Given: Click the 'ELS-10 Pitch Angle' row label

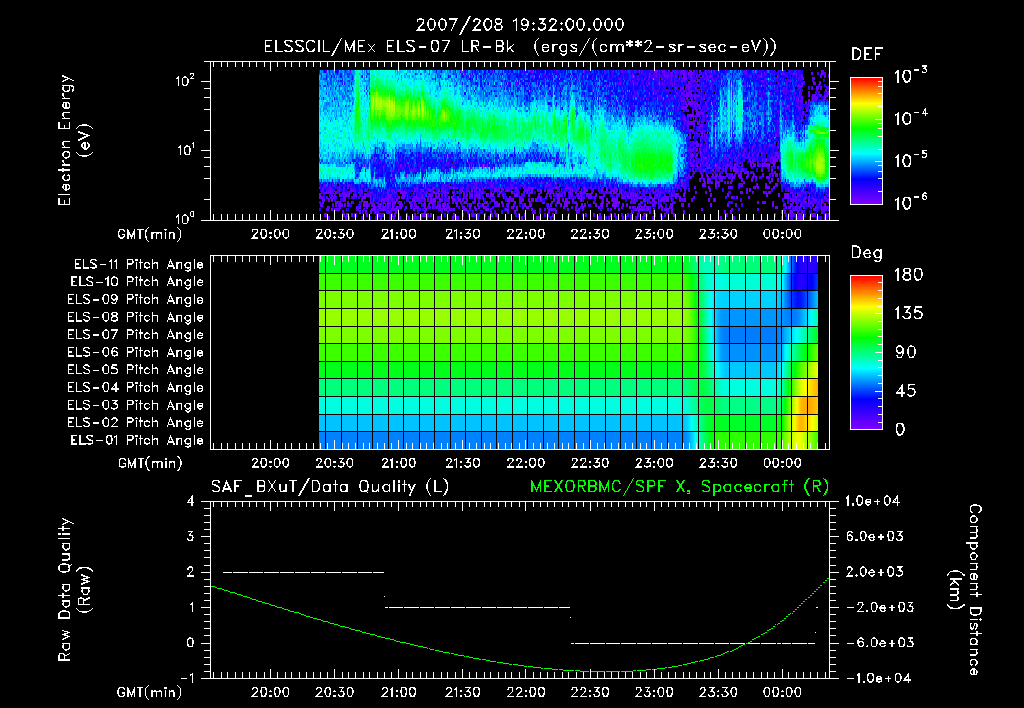Looking at the screenshot, I should coord(136,282).
